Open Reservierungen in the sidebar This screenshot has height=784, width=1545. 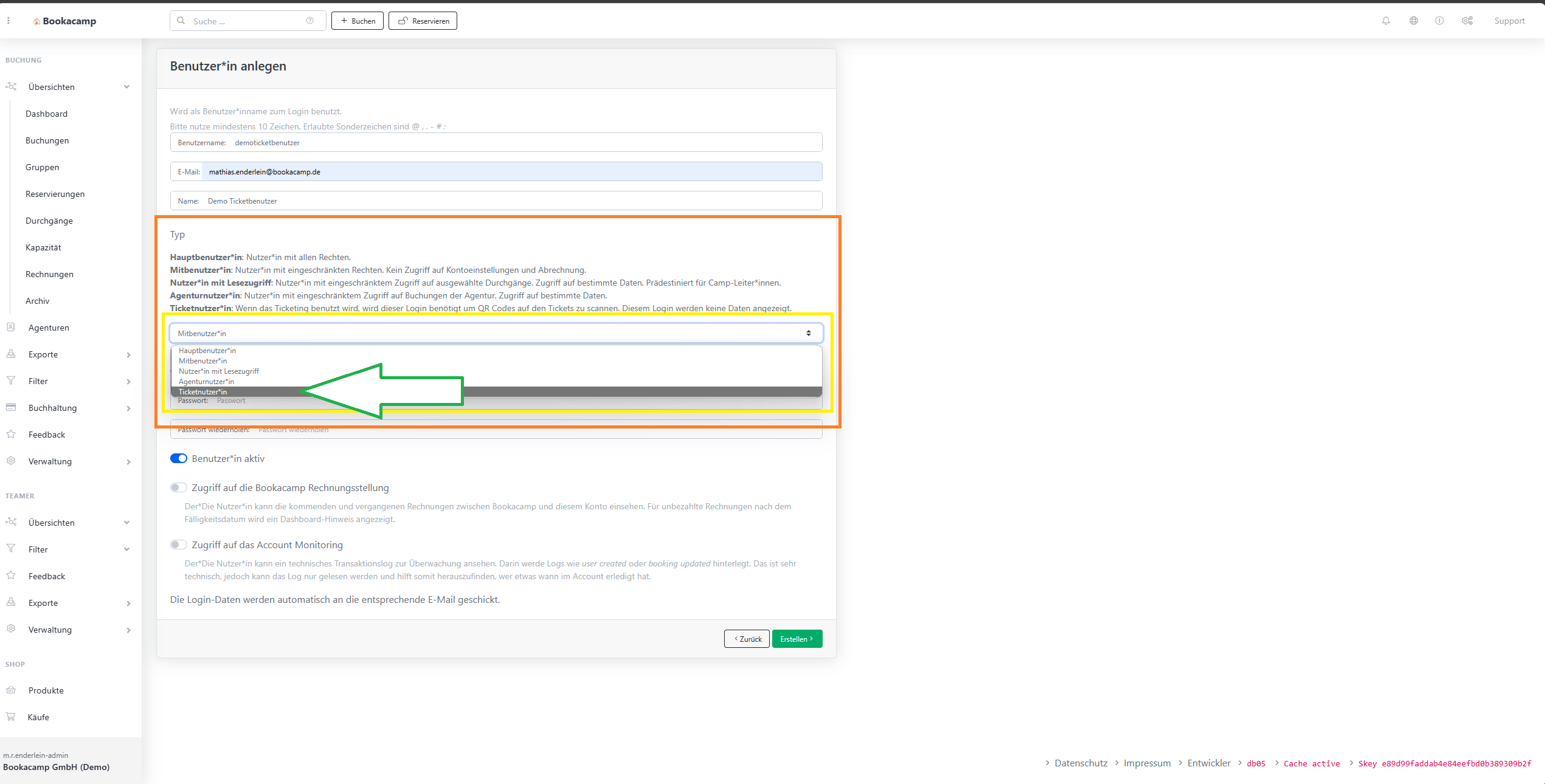coord(55,194)
